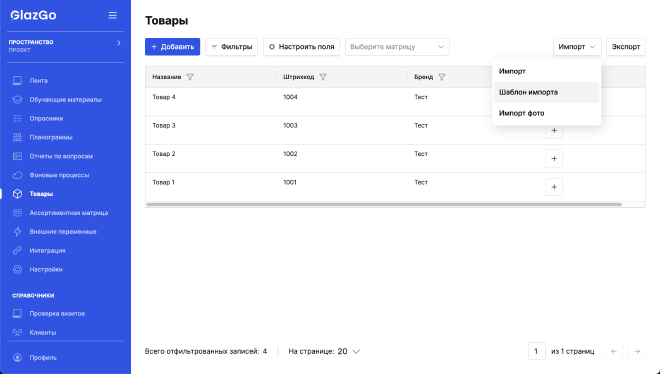The height and width of the screenshot is (374, 660).
Task: Toggle the Импорт dropdown button
Action: point(577,47)
